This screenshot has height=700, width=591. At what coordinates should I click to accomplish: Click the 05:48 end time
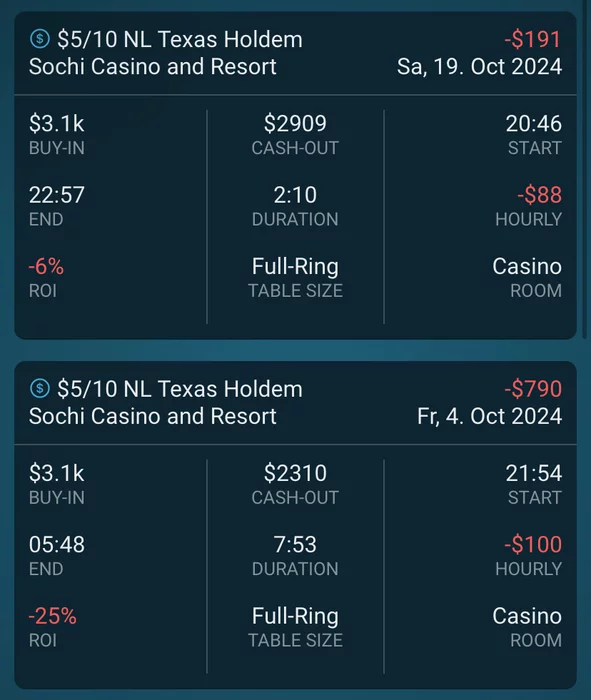pos(57,544)
